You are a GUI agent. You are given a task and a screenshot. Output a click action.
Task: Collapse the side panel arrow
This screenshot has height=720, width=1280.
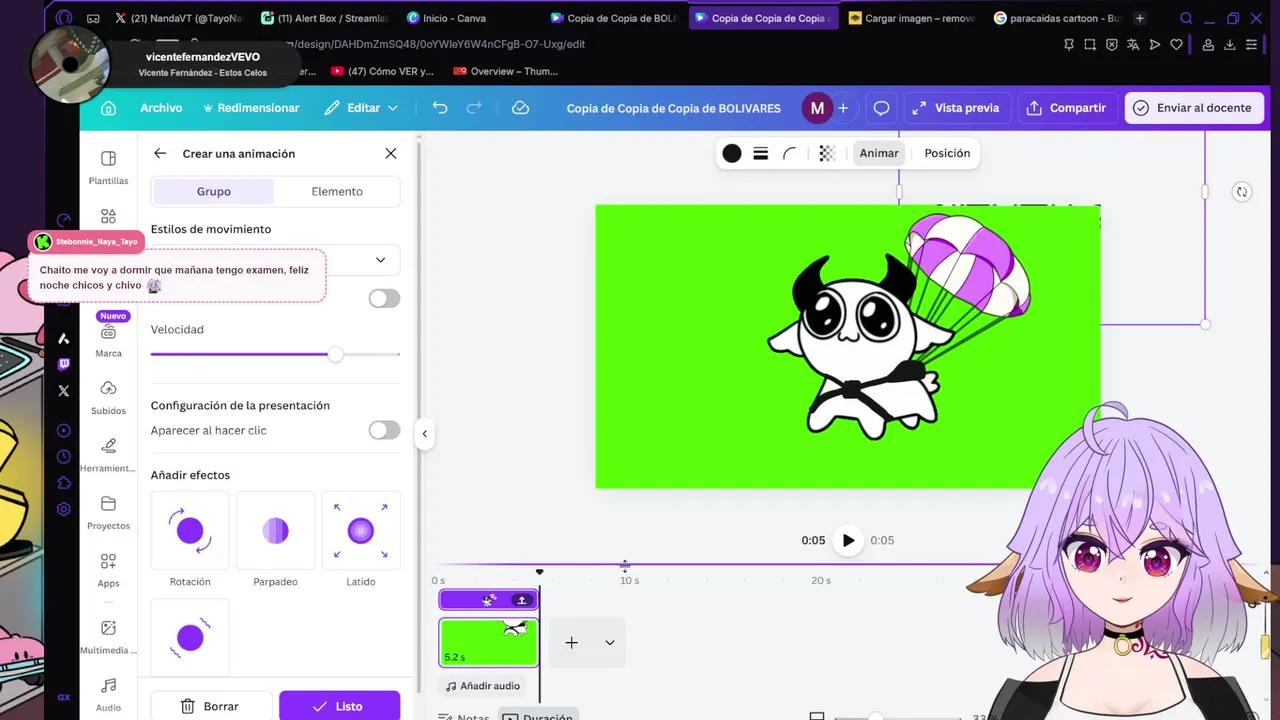tap(424, 434)
